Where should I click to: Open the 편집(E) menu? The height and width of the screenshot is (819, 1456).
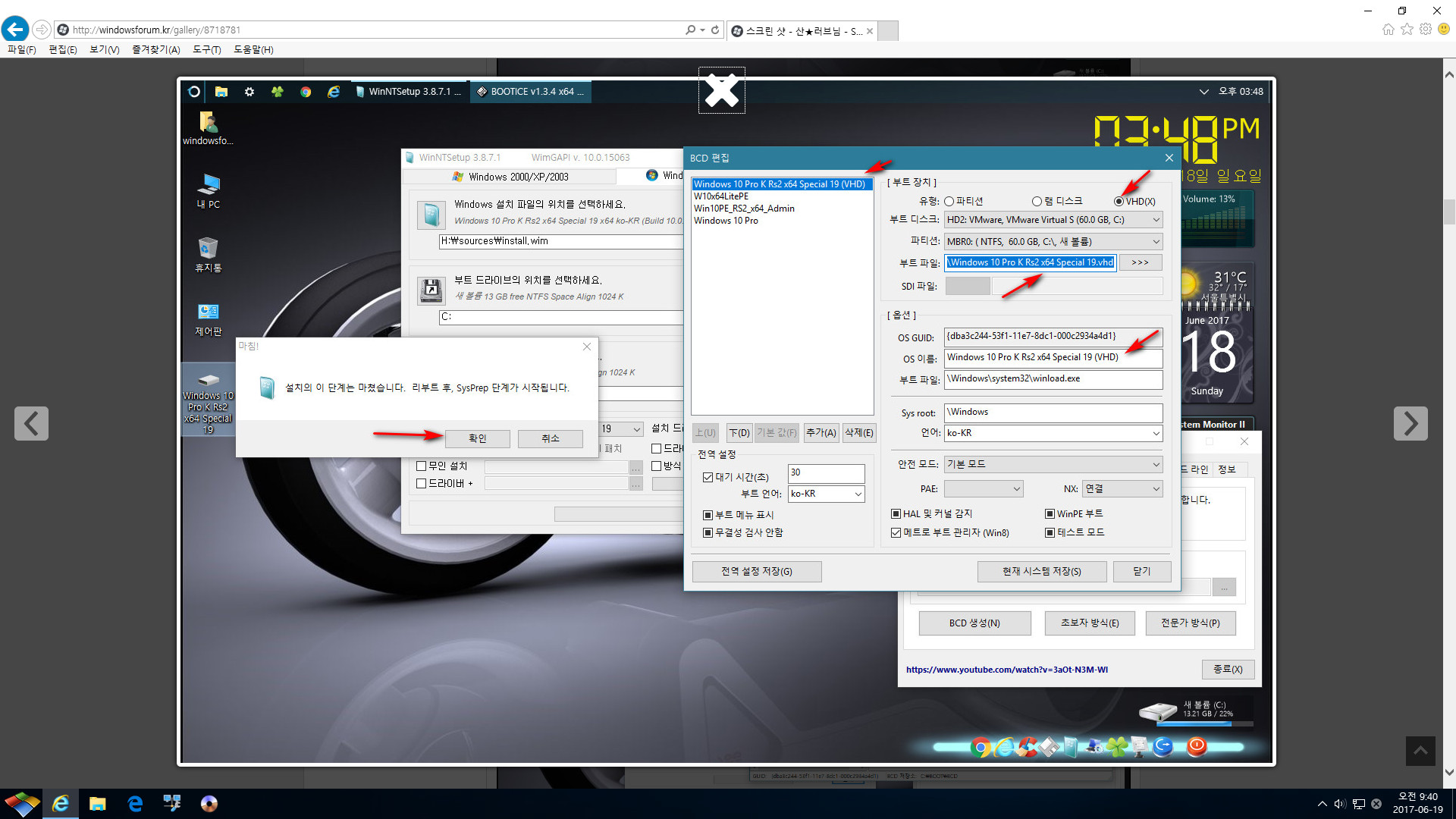click(x=62, y=49)
